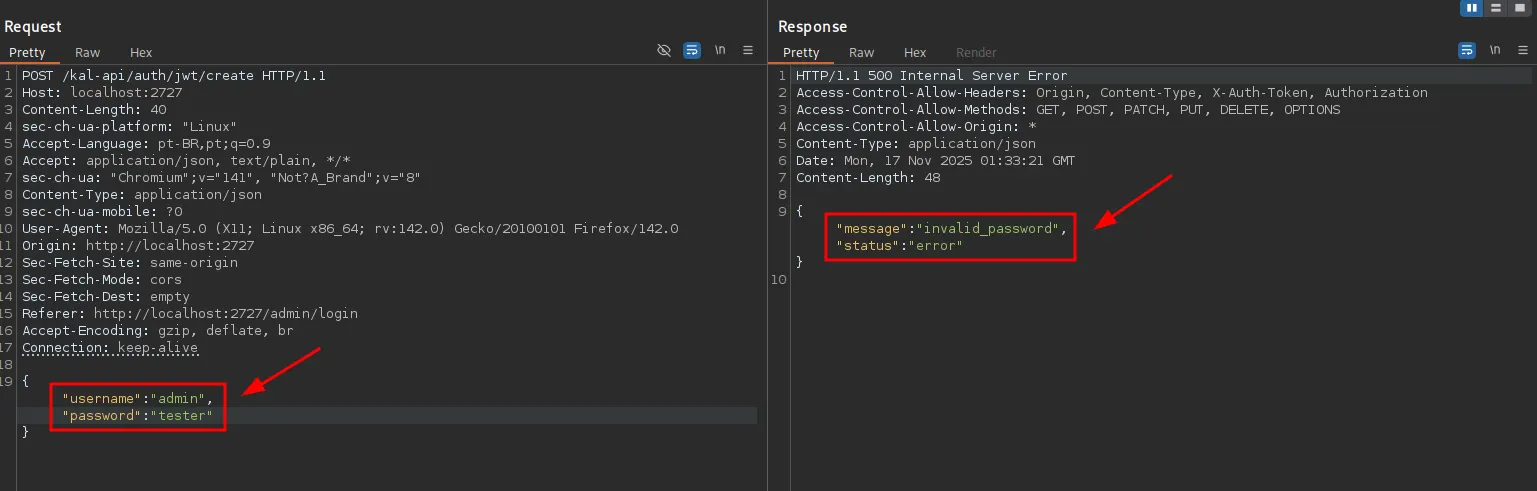The image size is (1537, 491).
Task: Select Hex tab in Response panel
Action: [x=915, y=52]
